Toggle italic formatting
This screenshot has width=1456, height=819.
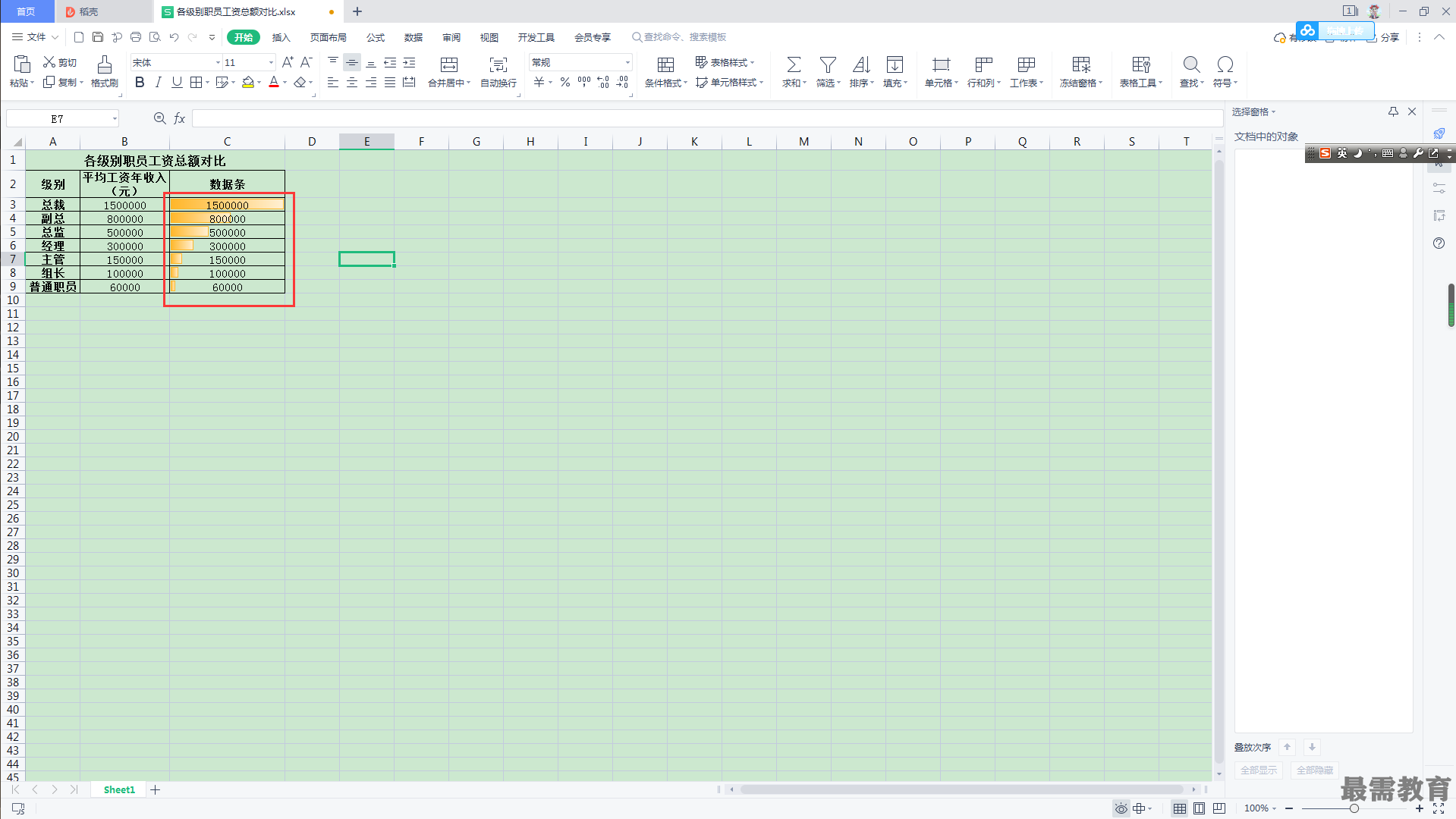158,82
